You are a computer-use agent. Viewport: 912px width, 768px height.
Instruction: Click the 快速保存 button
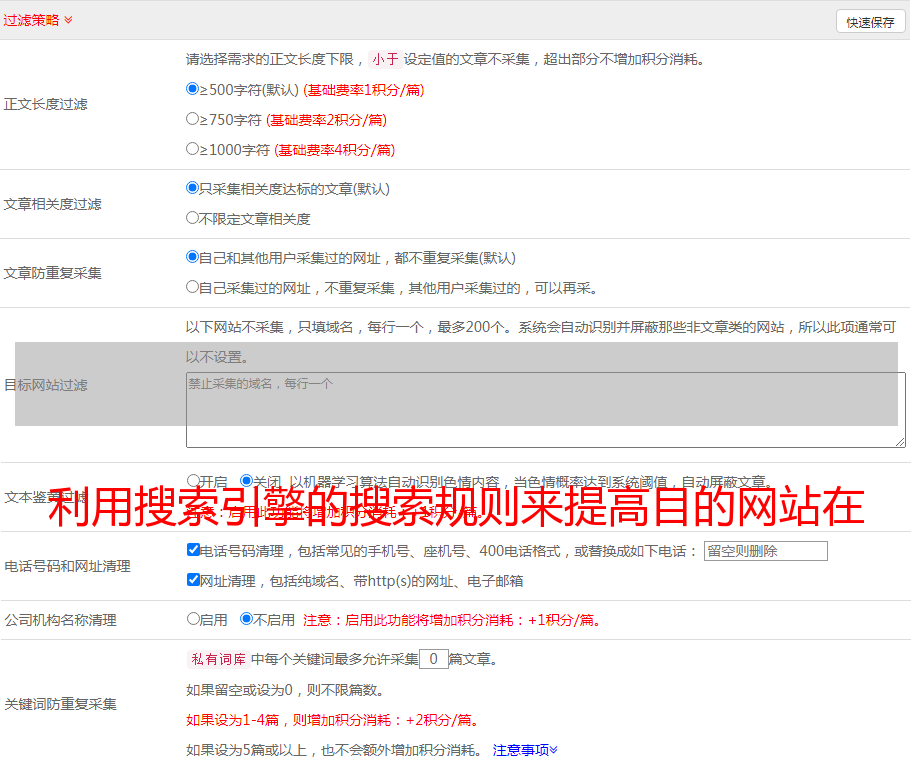click(x=870, y=22)
